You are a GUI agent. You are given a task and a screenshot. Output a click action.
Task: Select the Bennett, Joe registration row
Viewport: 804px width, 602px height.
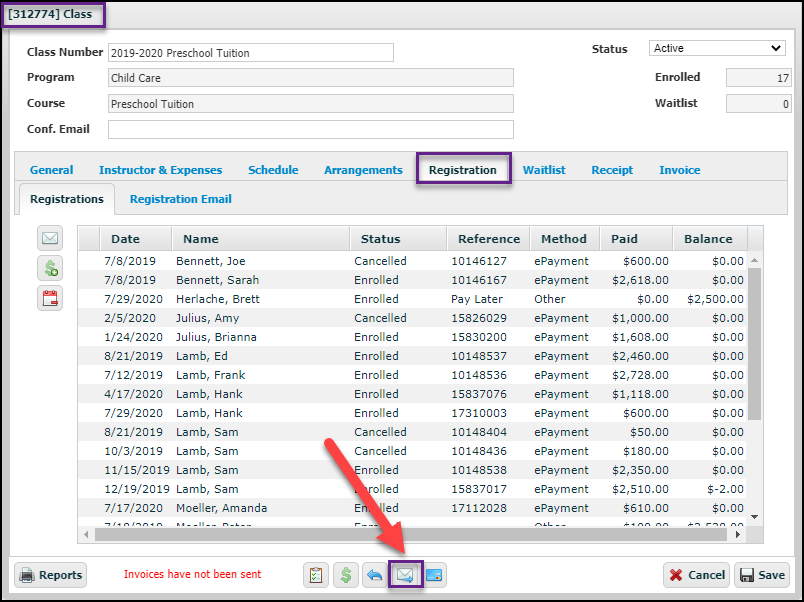pos(412,261)
